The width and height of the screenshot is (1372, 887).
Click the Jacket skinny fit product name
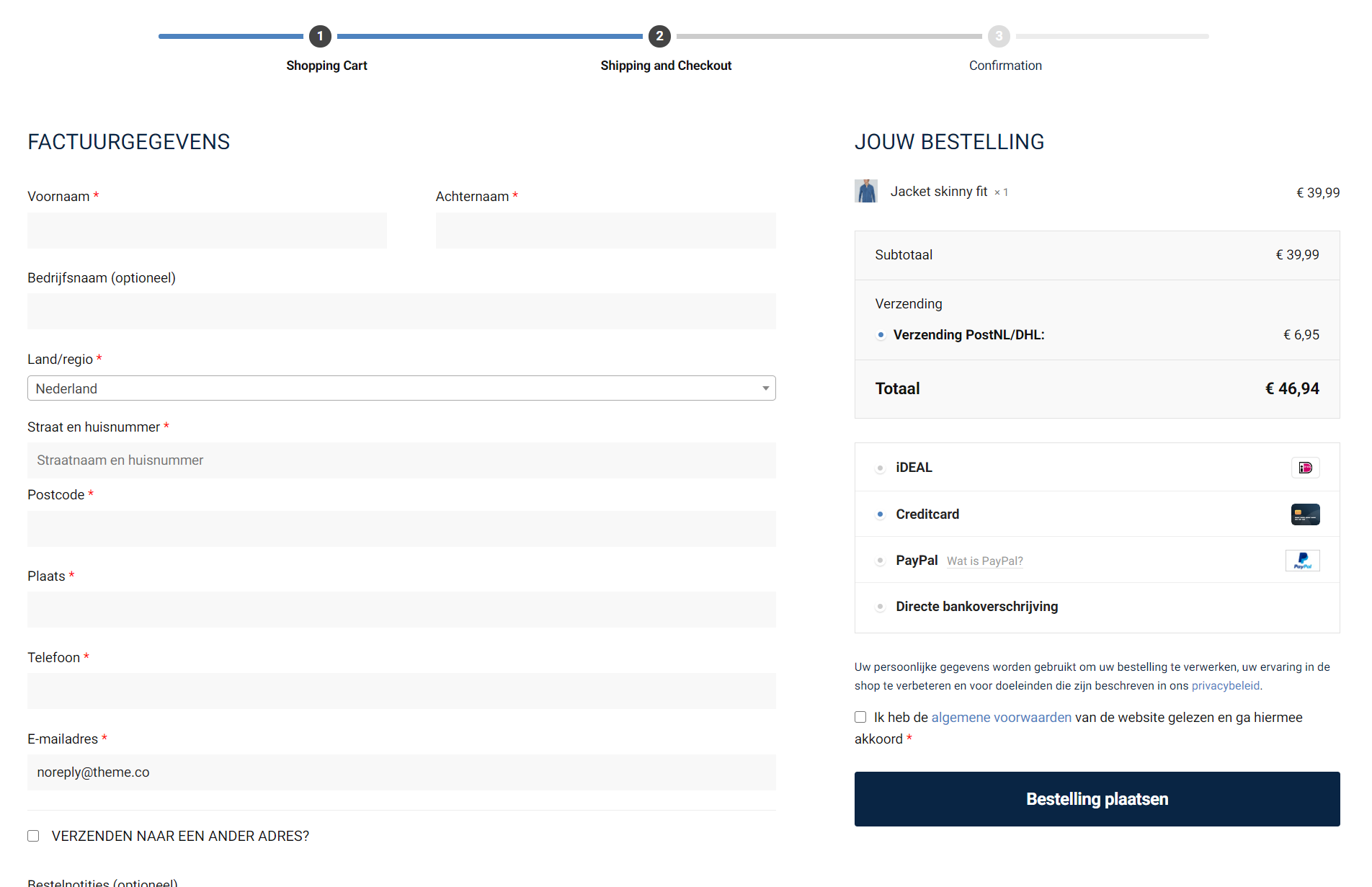(939, 192)
